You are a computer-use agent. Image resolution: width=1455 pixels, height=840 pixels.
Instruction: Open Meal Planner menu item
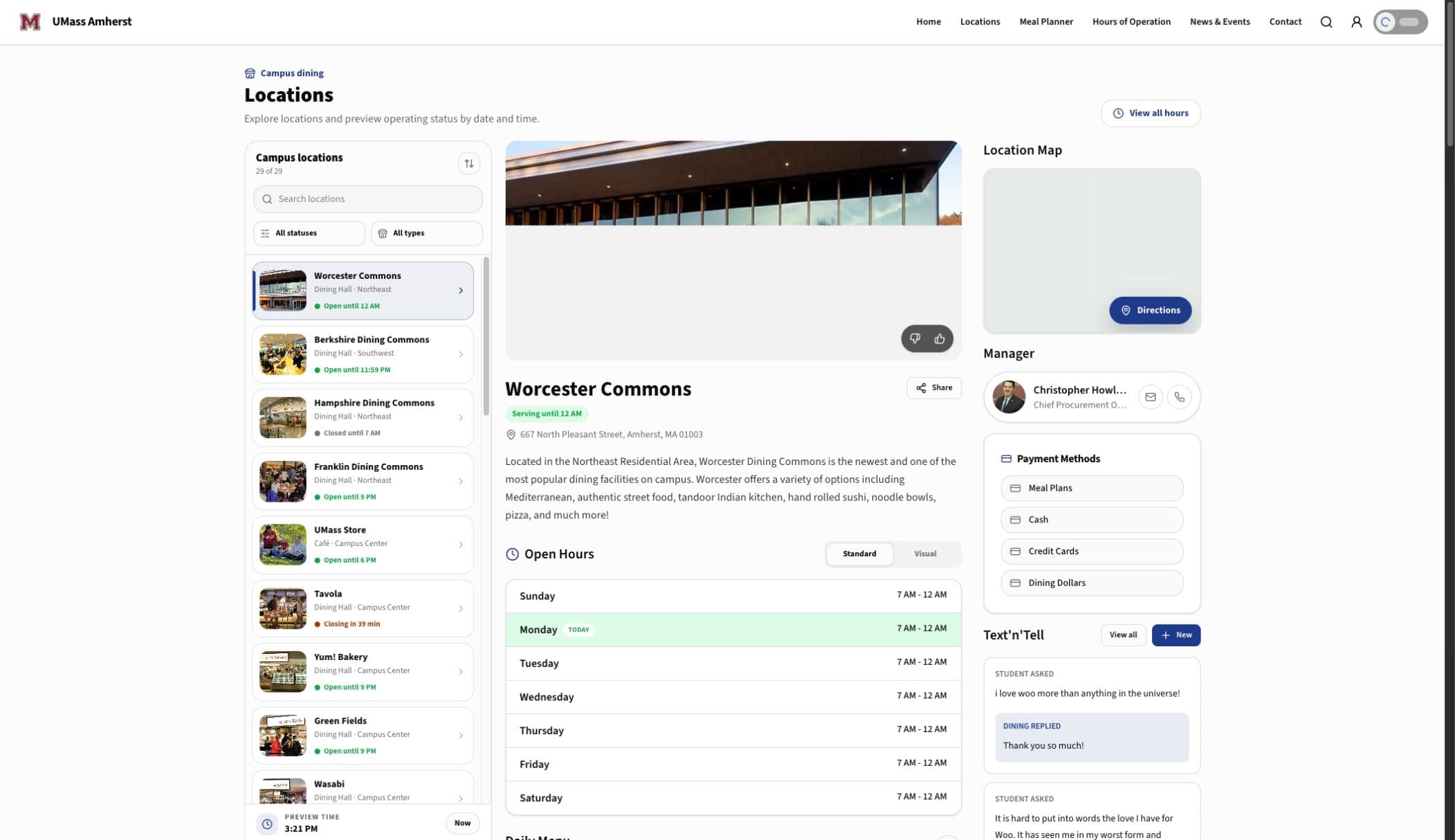tap(1045, 22)
